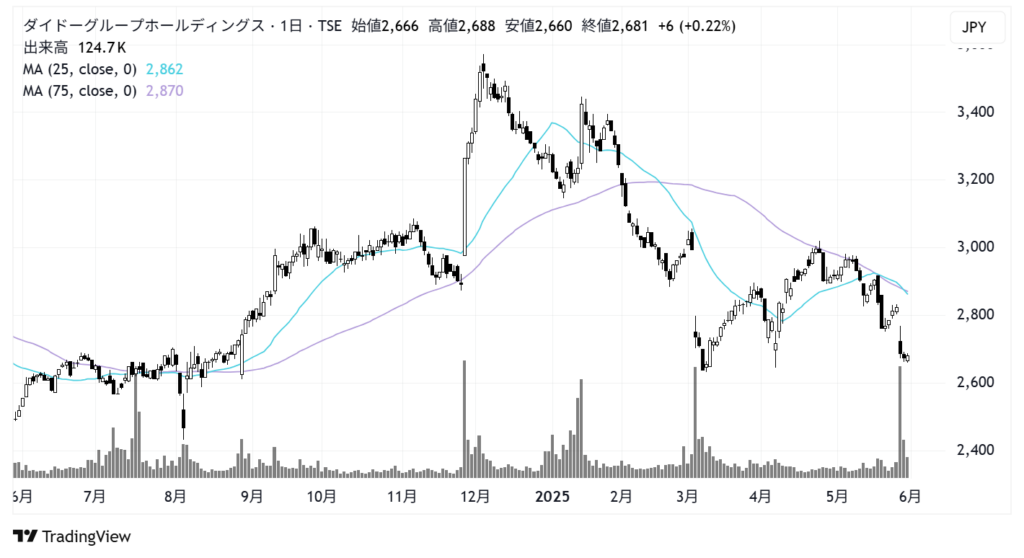Click the 10月 time axis label

tap(321, 497)
